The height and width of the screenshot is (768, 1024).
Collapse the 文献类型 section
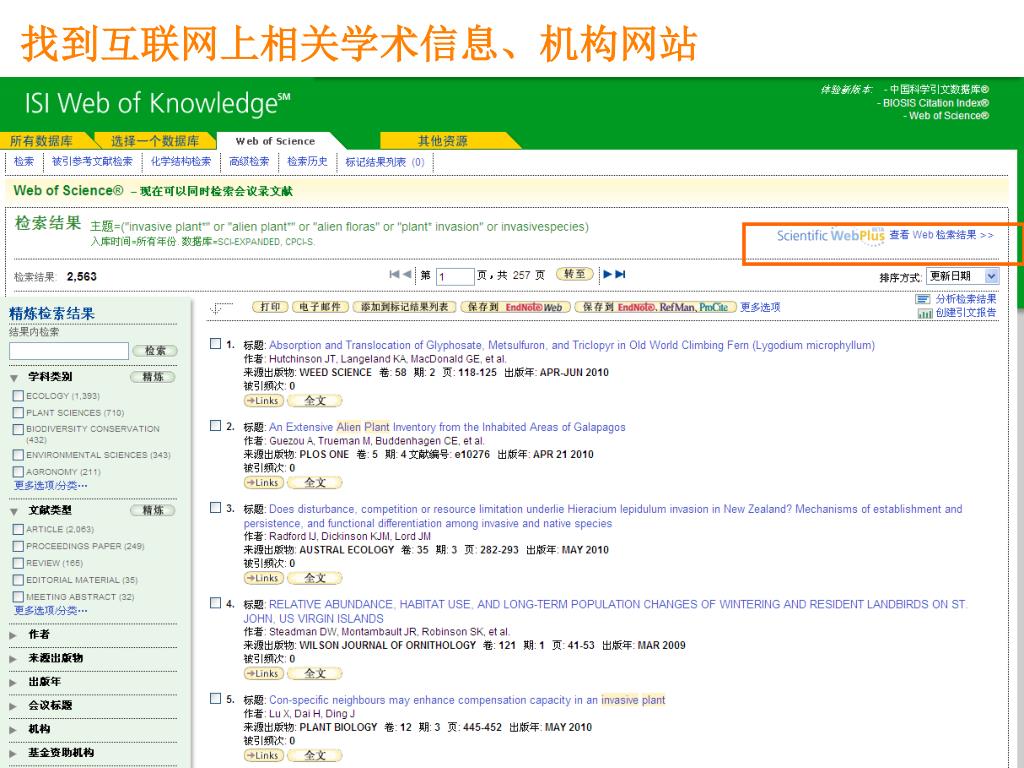click(x=14, y=511)
